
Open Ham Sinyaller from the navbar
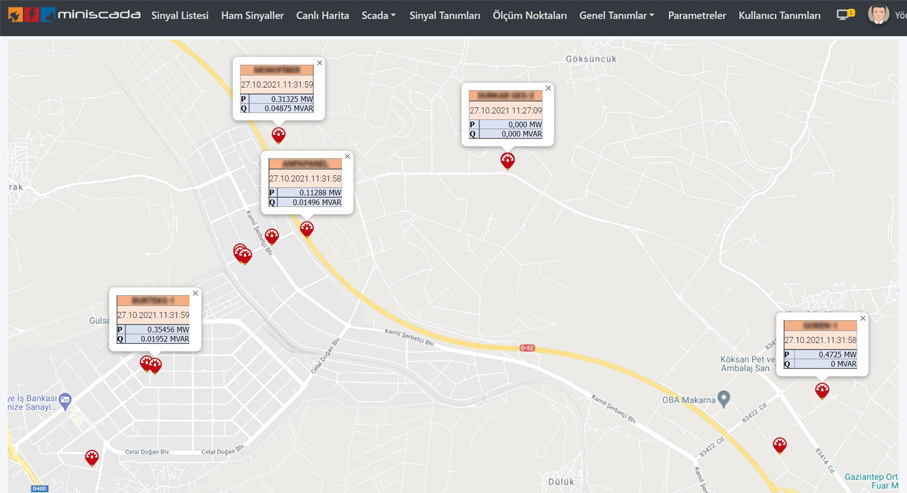252,16
